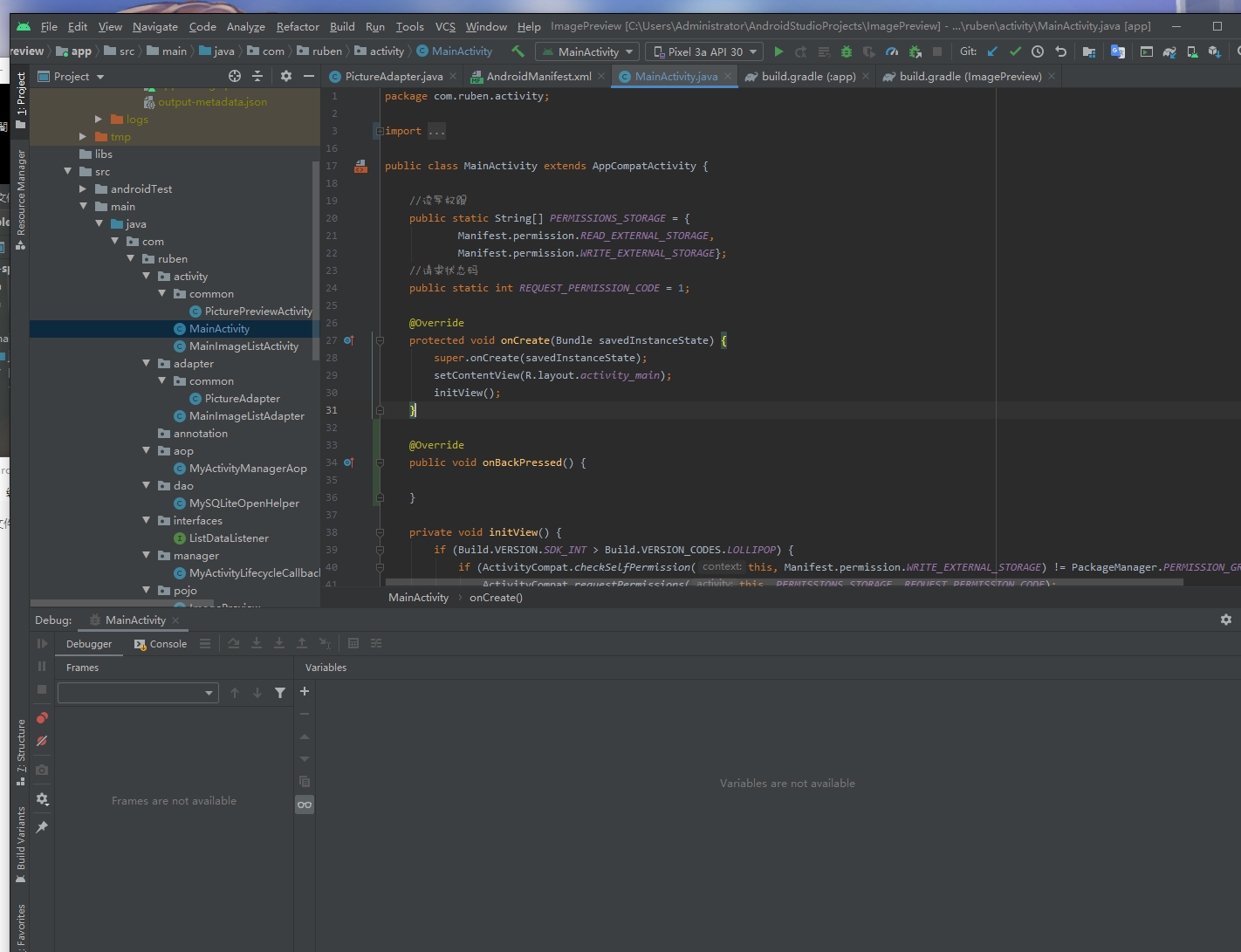The width and height of the screenshot is (1241, 952).
Task: Click the empty Frames thread combo box
Action: click(x=137, y=693)
